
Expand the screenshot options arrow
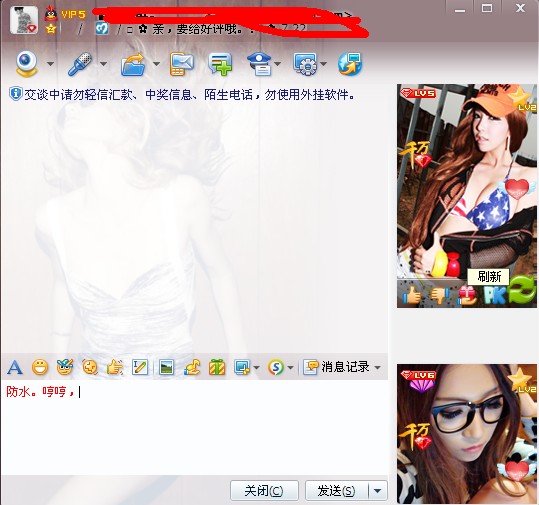point(256,368)
